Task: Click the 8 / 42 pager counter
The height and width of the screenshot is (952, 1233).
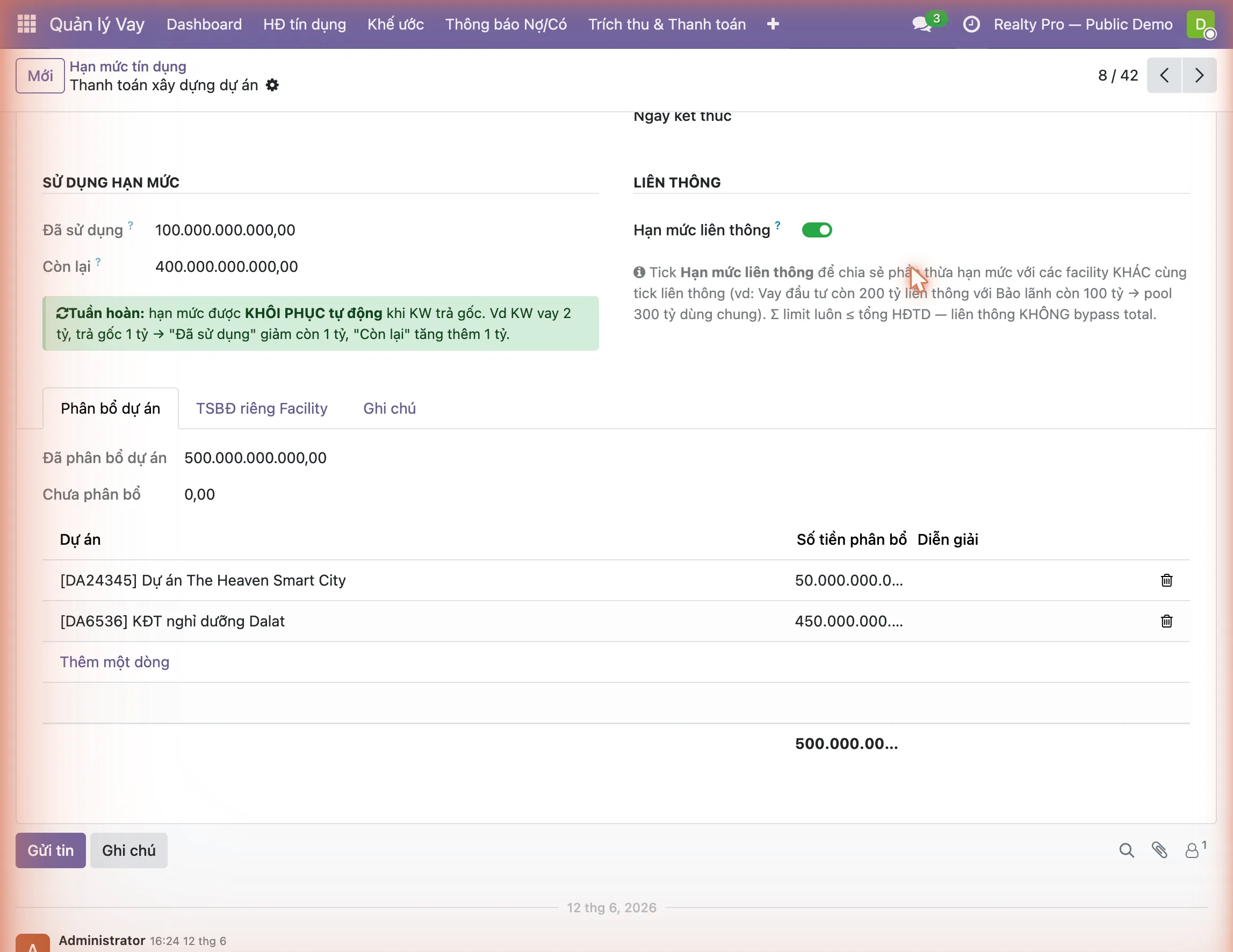Action: coord(1118,75)
